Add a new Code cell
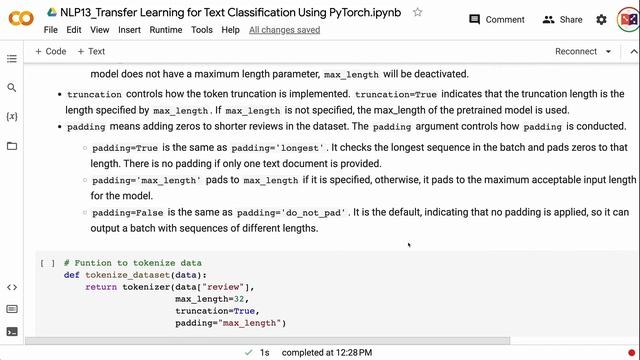This screenshot has width=640, height=360. 51,51
